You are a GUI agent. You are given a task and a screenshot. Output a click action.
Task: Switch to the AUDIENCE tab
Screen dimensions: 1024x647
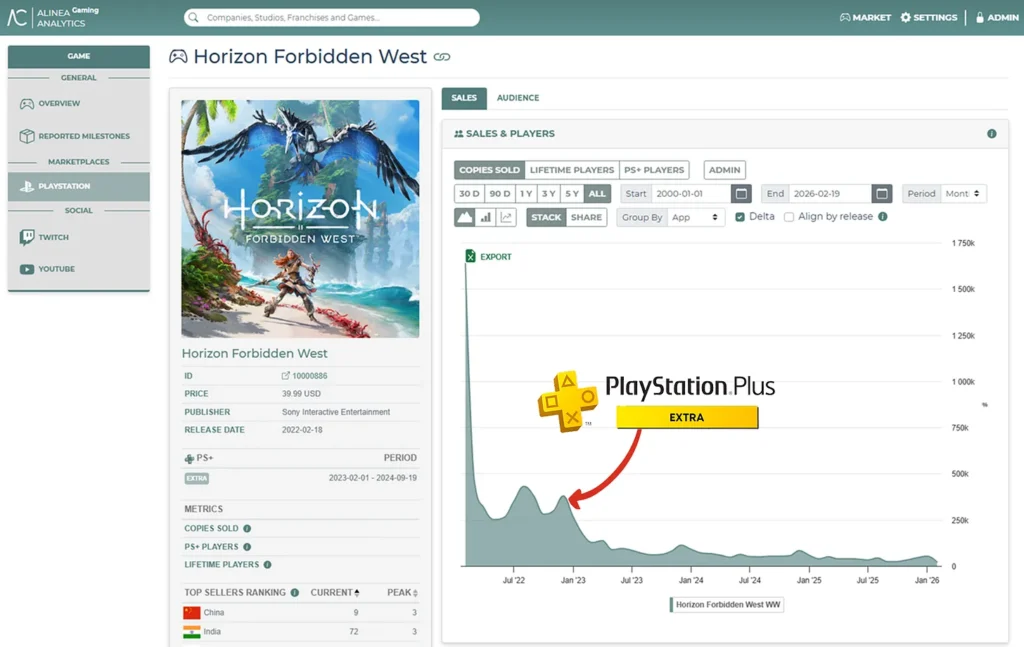[x=517, y=97]
